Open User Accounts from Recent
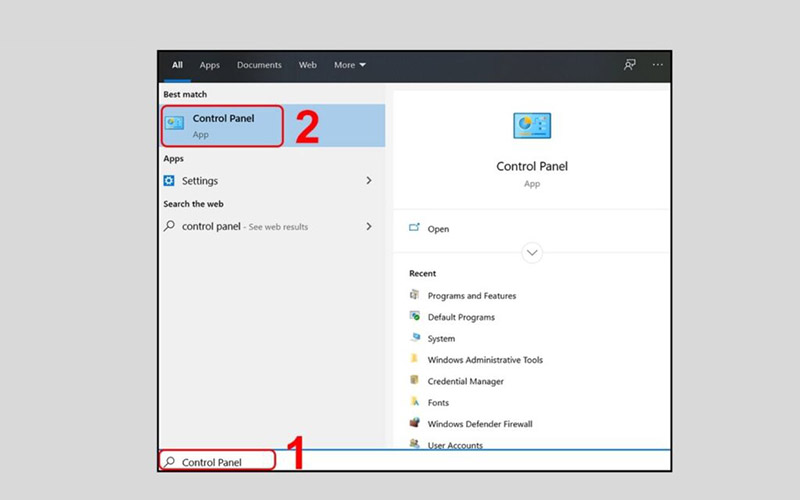This screenshot has width=800, height=500. (455, 445)
